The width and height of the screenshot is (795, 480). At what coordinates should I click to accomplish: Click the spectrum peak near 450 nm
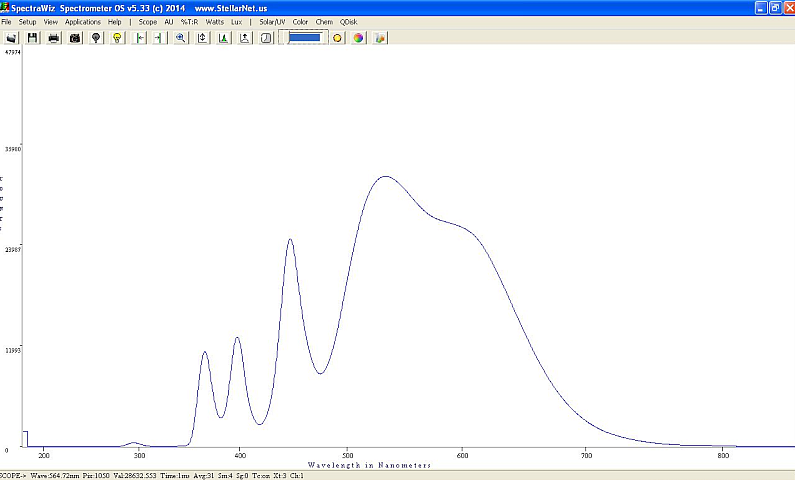(x=290, y=239)
